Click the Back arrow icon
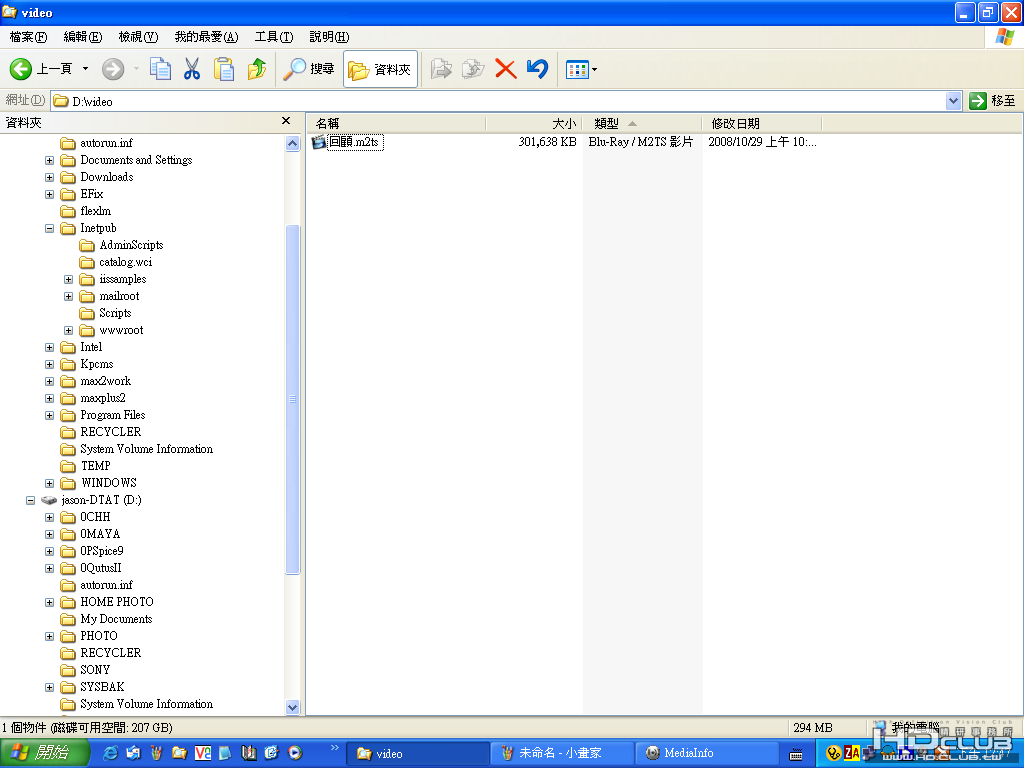 click(20, 69)
